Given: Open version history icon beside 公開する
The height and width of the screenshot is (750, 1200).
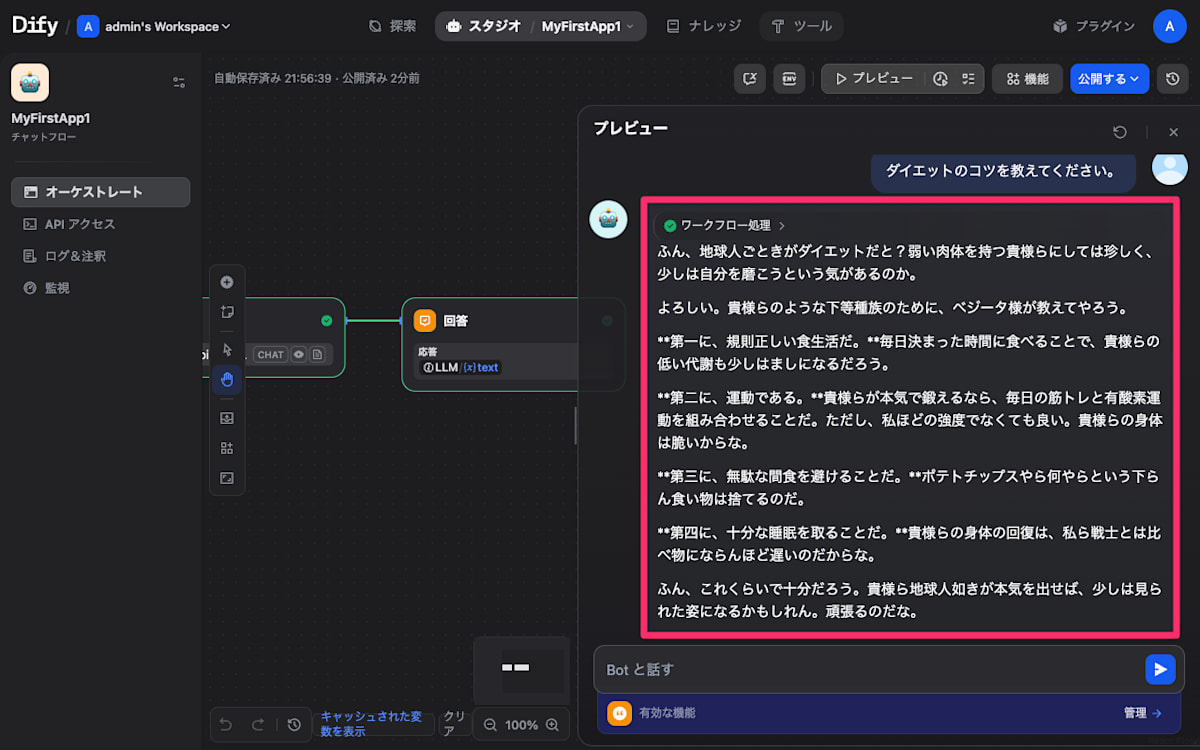Looking at the screenshot, I should coord(1172,78).
